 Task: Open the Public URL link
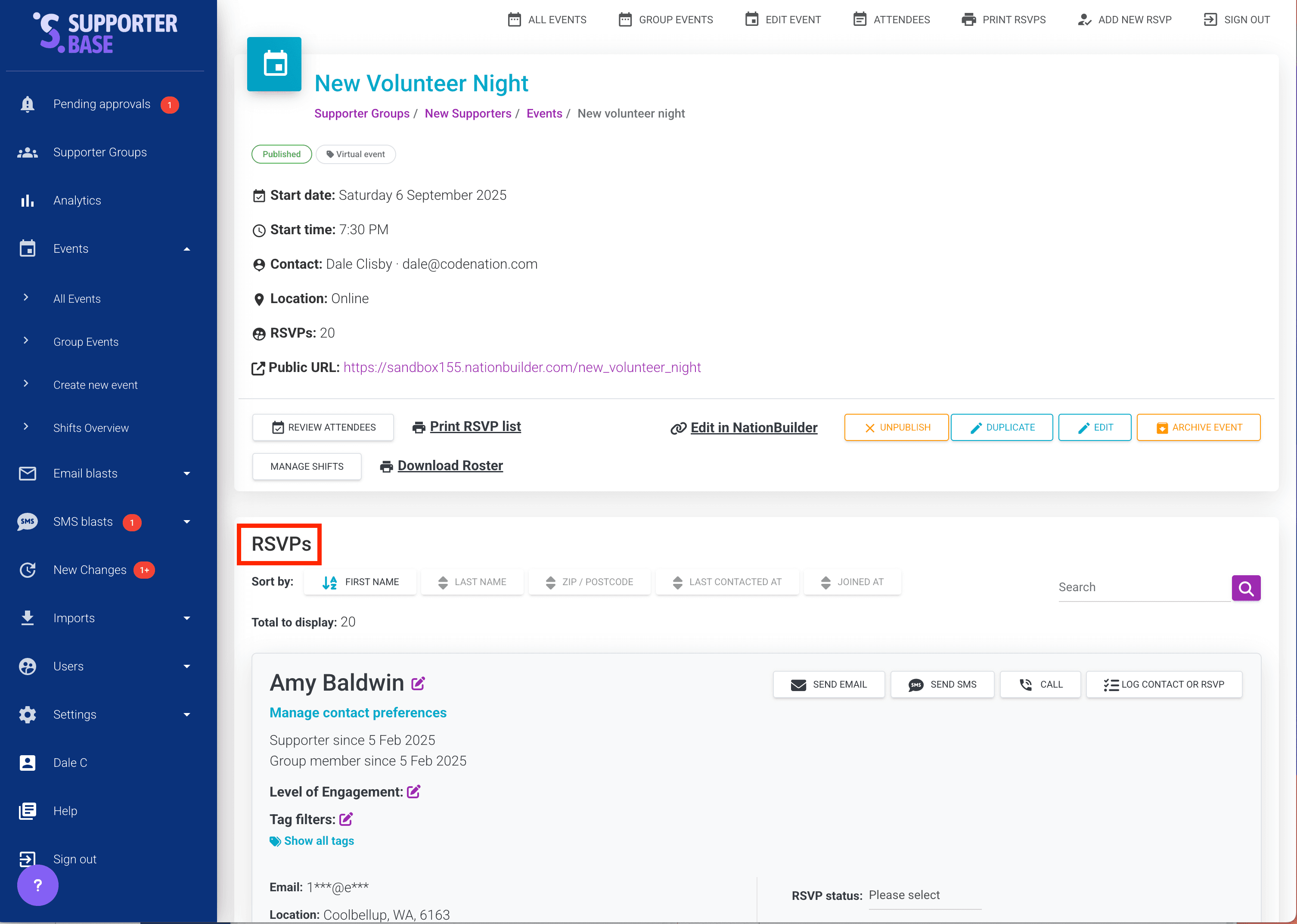coord(521,368)
